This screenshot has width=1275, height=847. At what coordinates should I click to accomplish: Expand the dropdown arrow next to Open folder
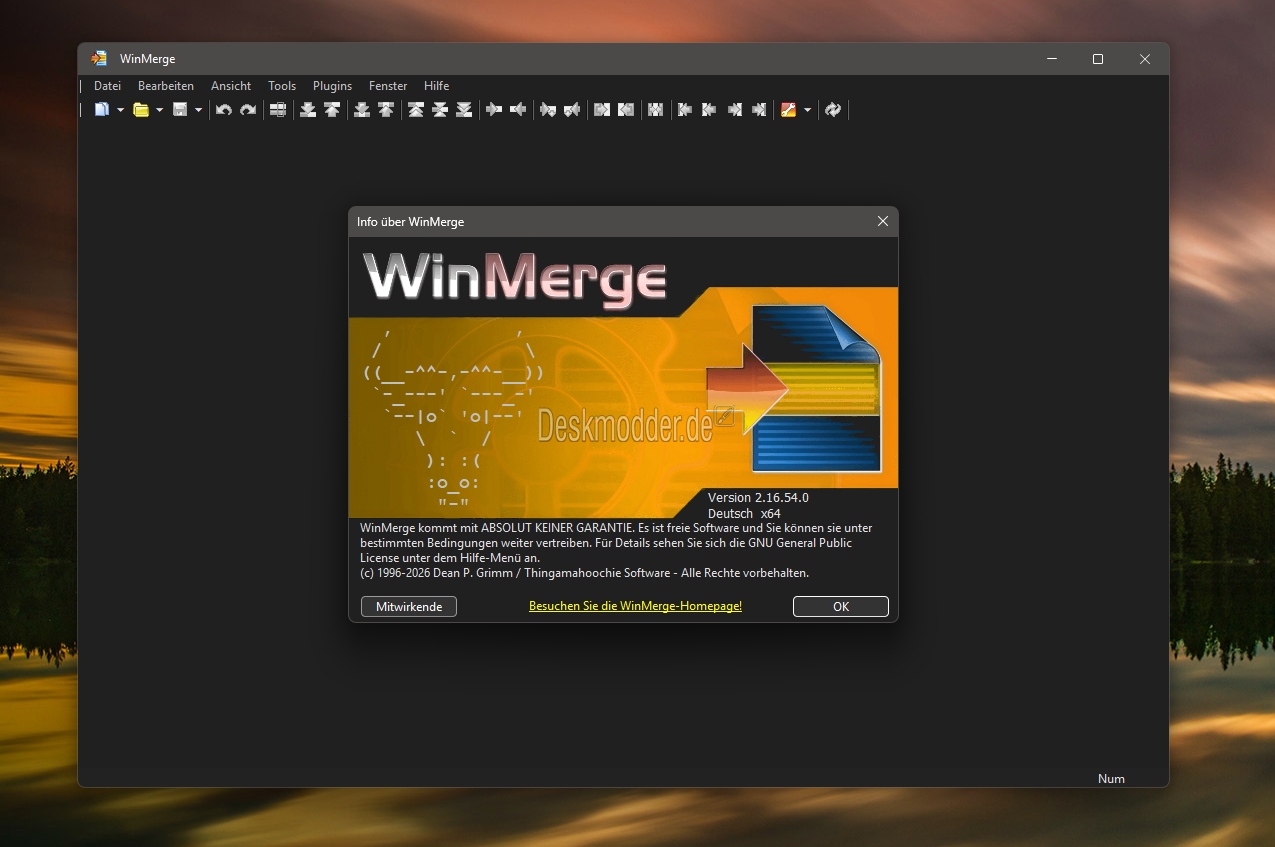tap(159, 110)
